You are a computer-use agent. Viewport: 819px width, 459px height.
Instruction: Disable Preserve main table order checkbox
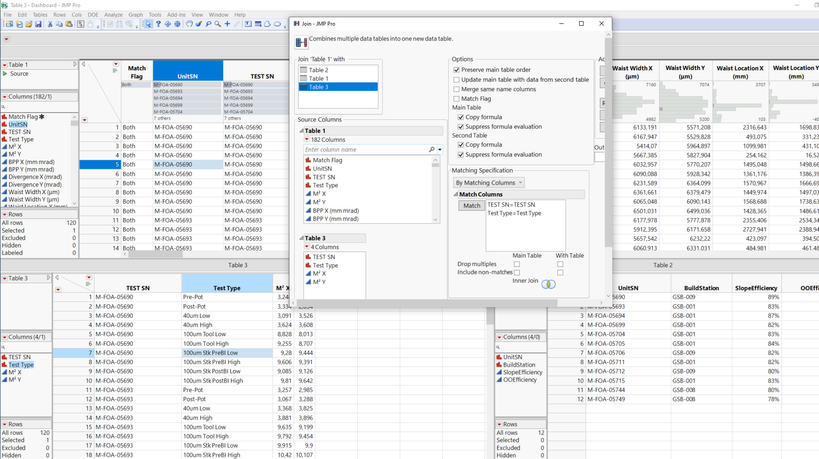coord(457,70)
